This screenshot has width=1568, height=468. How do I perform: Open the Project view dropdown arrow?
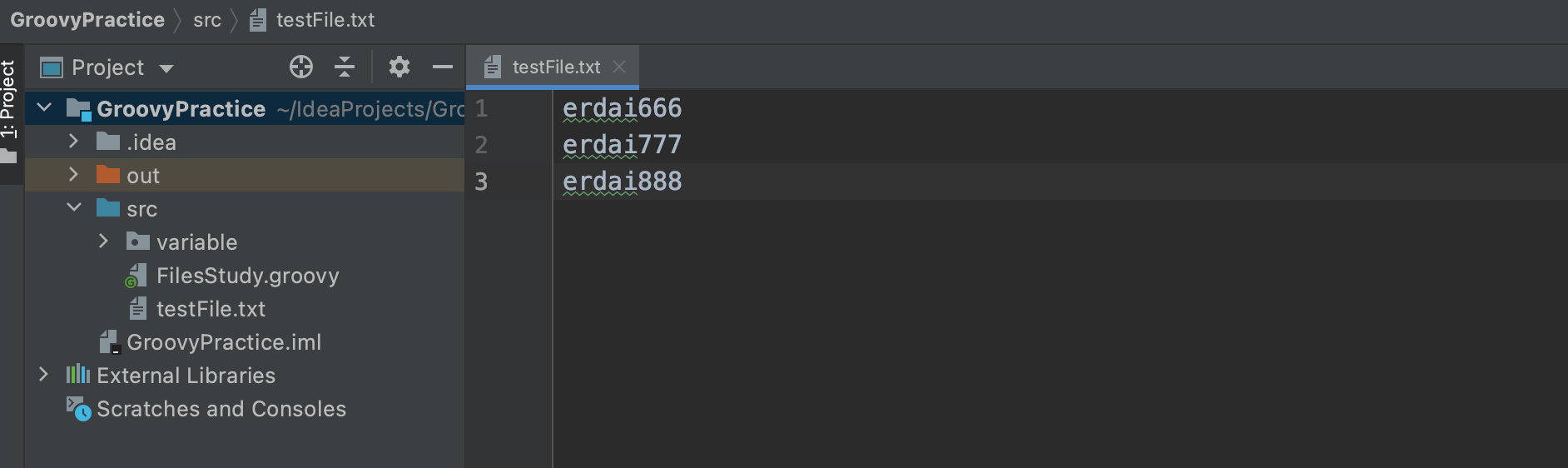166,68
